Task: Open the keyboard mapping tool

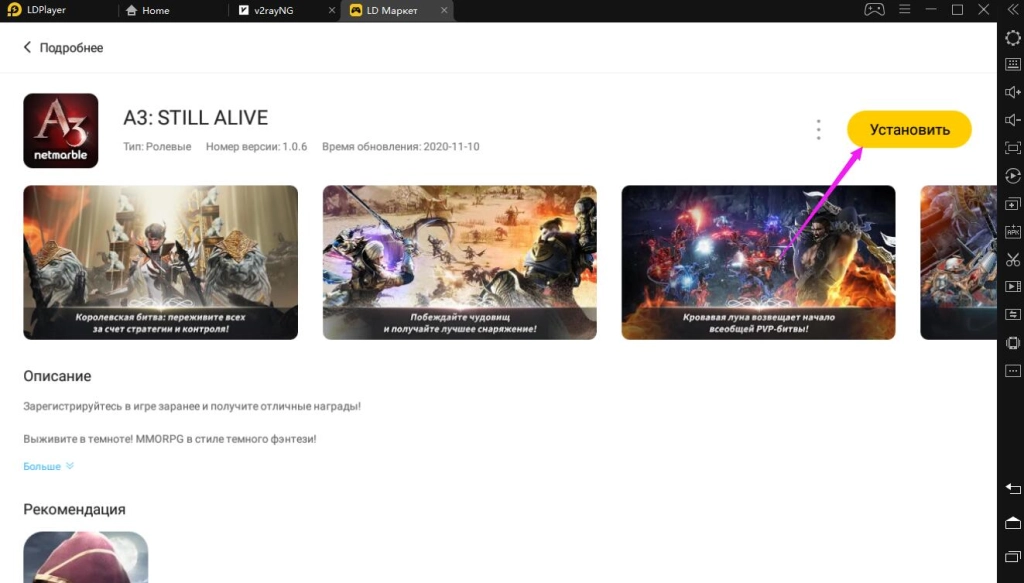Action: (x=1012, y=64)
